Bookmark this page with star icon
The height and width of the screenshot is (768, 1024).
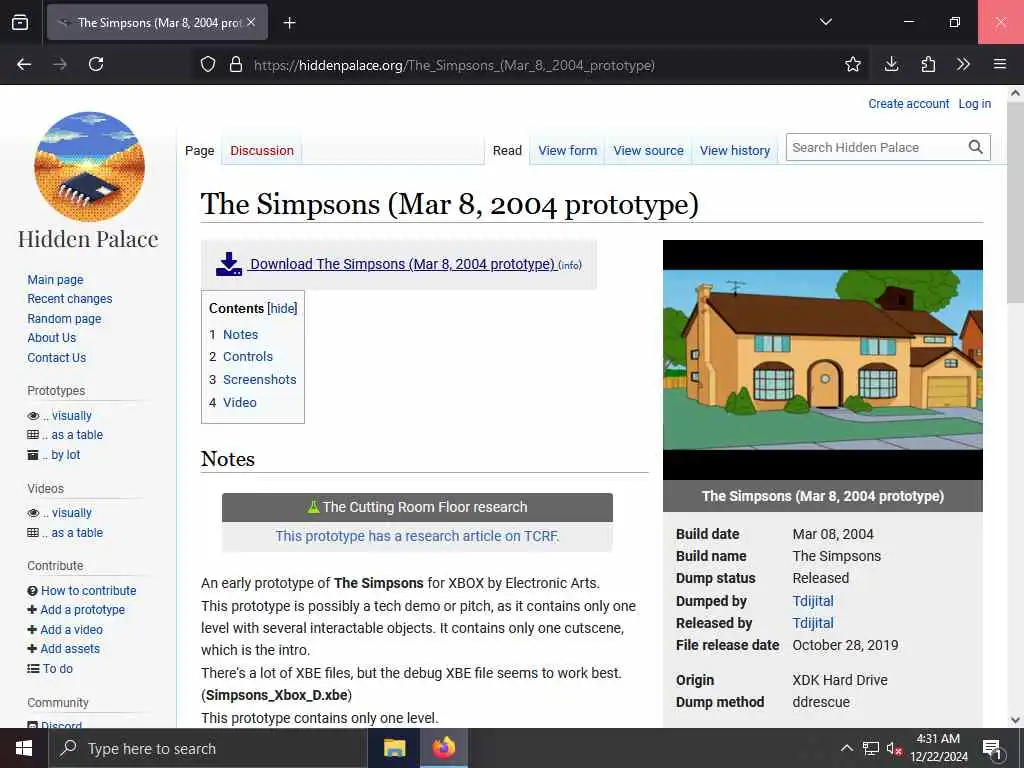[852, 64]
